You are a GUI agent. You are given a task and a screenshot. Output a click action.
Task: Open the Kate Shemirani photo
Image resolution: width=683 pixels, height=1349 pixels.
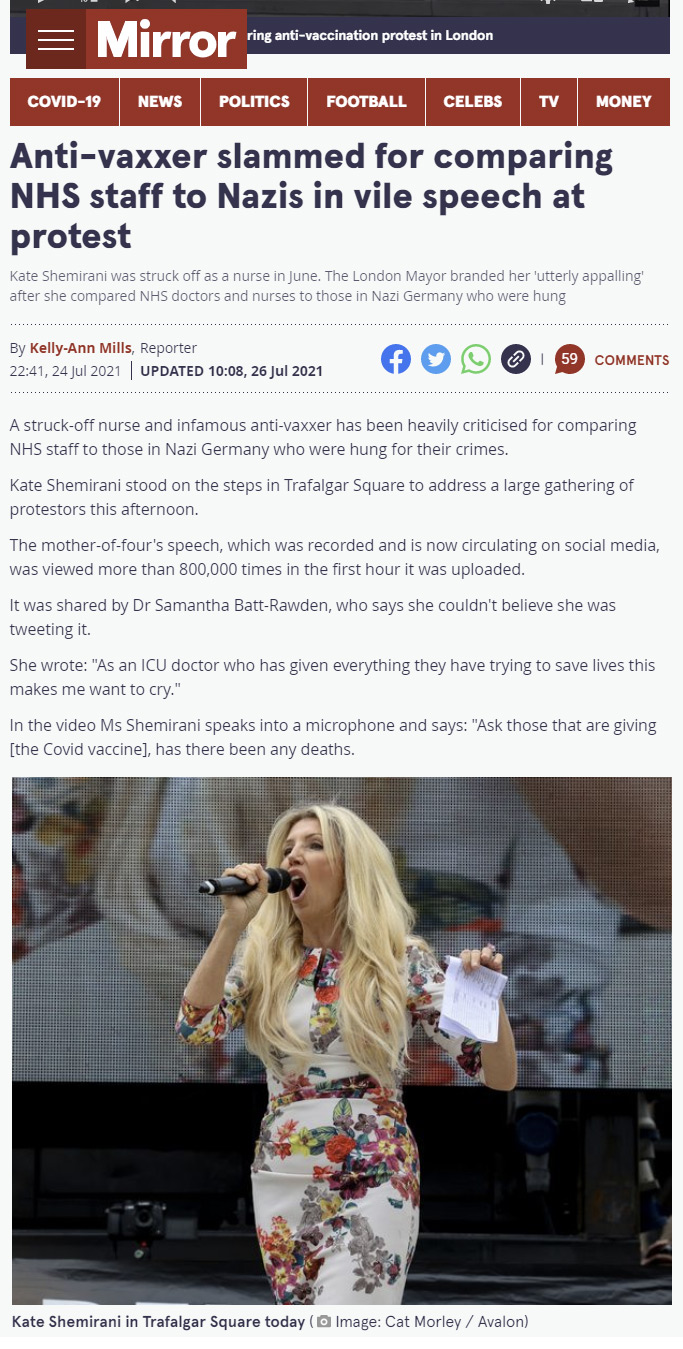[x=342, y=1040]
